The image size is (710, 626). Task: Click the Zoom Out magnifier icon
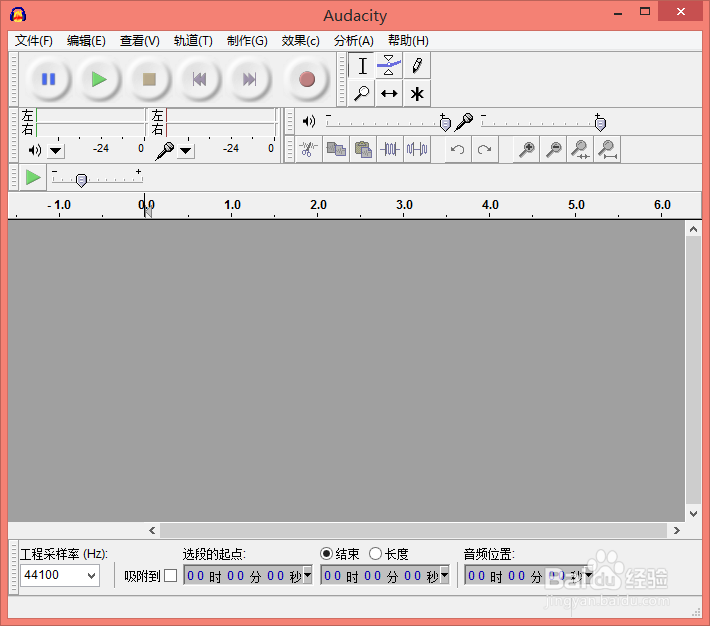pyautogui.click(x=553, y=149)
